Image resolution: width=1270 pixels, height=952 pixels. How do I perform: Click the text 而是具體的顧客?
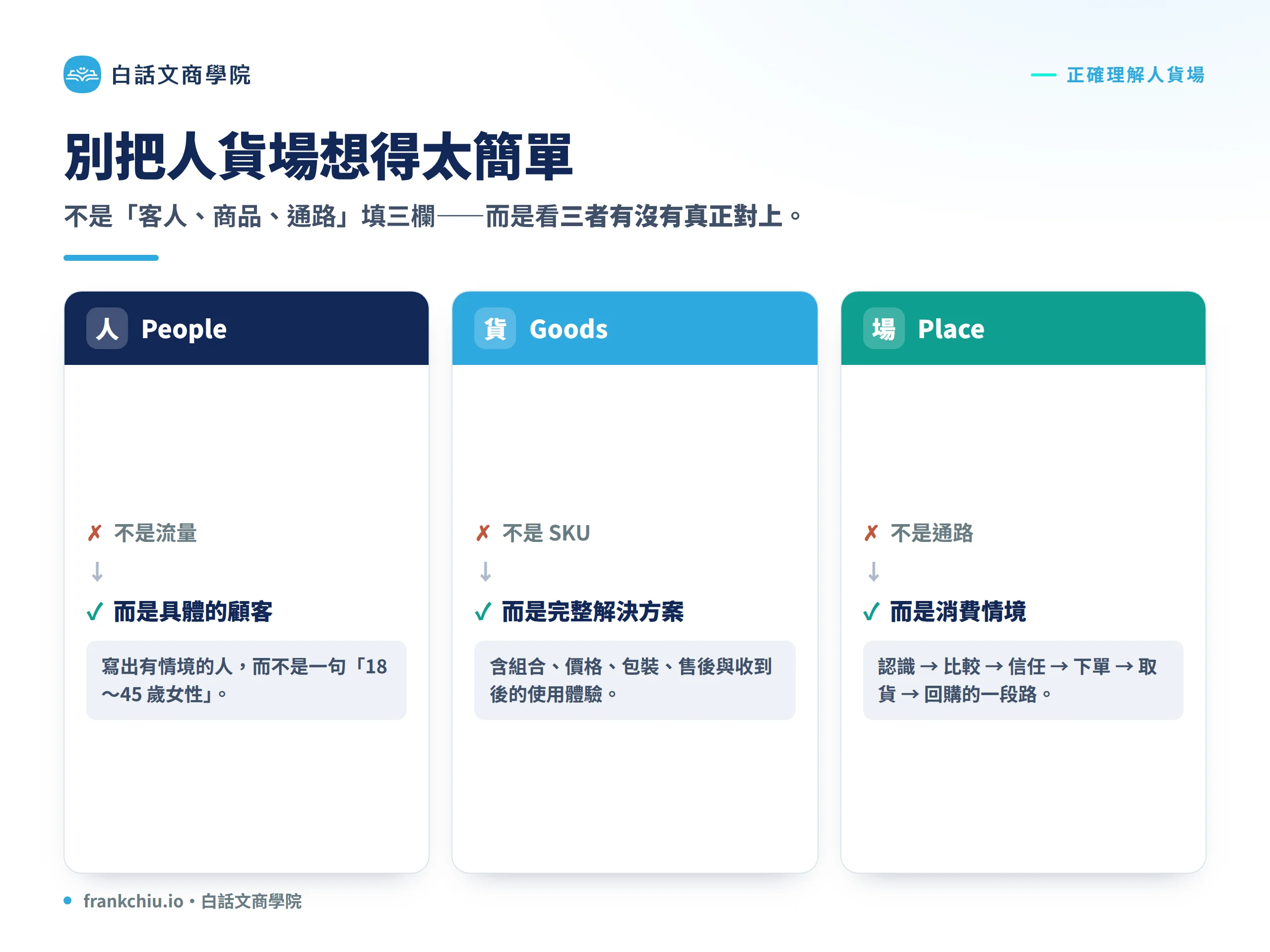tap(193, 612)
